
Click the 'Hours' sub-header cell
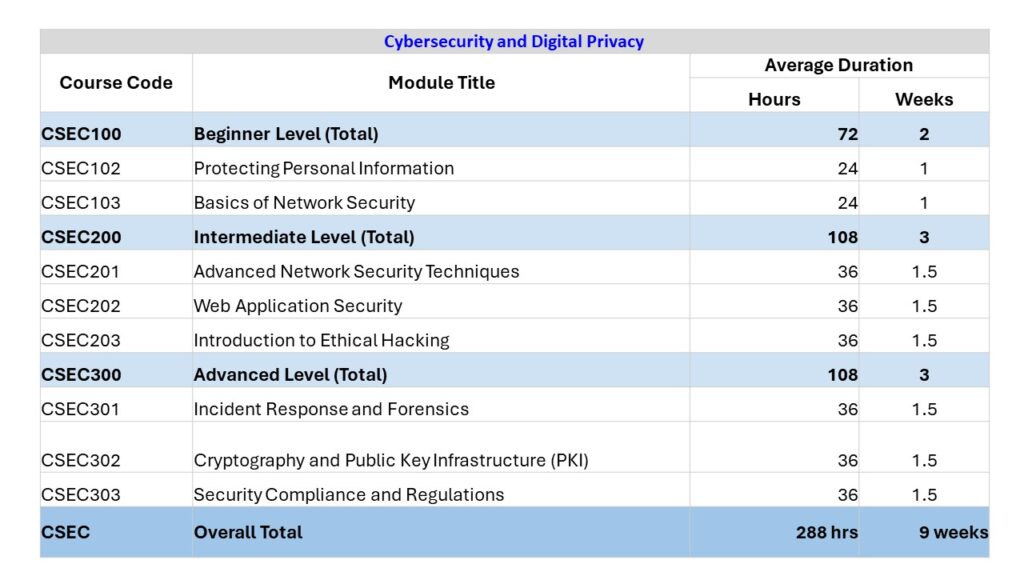pos(774,99)
